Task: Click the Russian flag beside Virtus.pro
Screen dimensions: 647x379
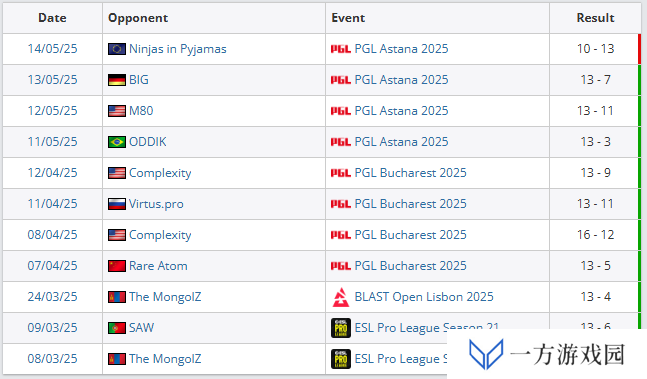Action: tap(117, 204)
